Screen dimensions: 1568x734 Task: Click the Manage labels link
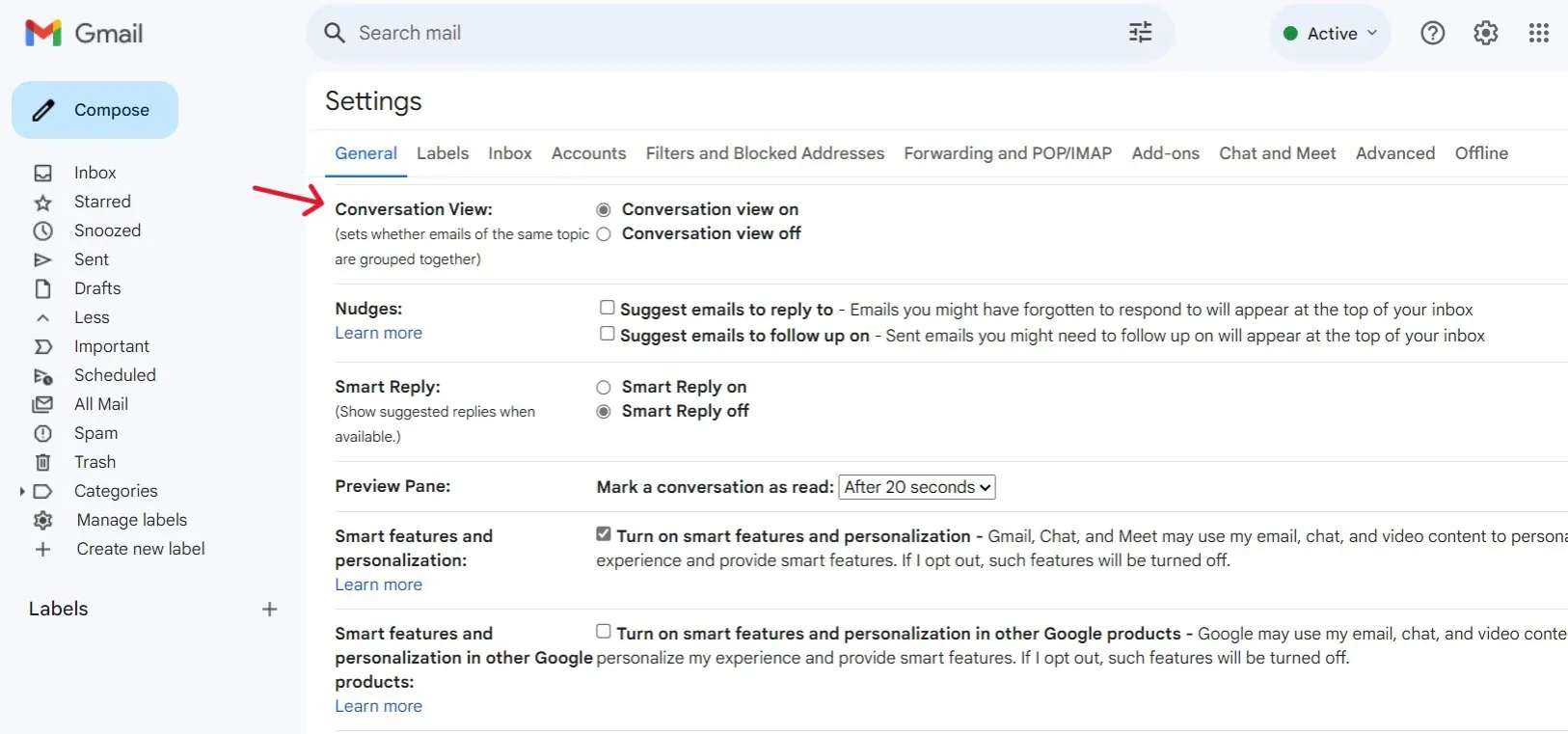pyautogui.click(x=132, y=520)
